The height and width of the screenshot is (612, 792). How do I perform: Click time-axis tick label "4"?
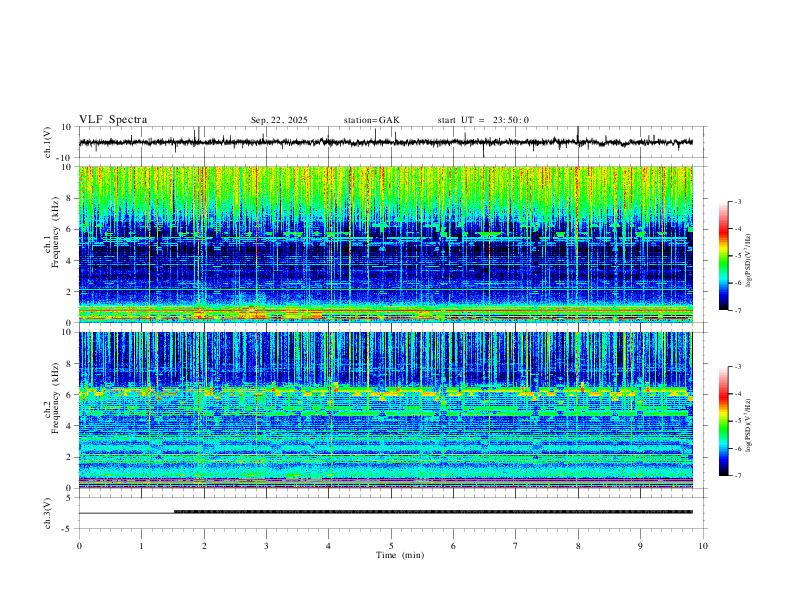point(329,546)
